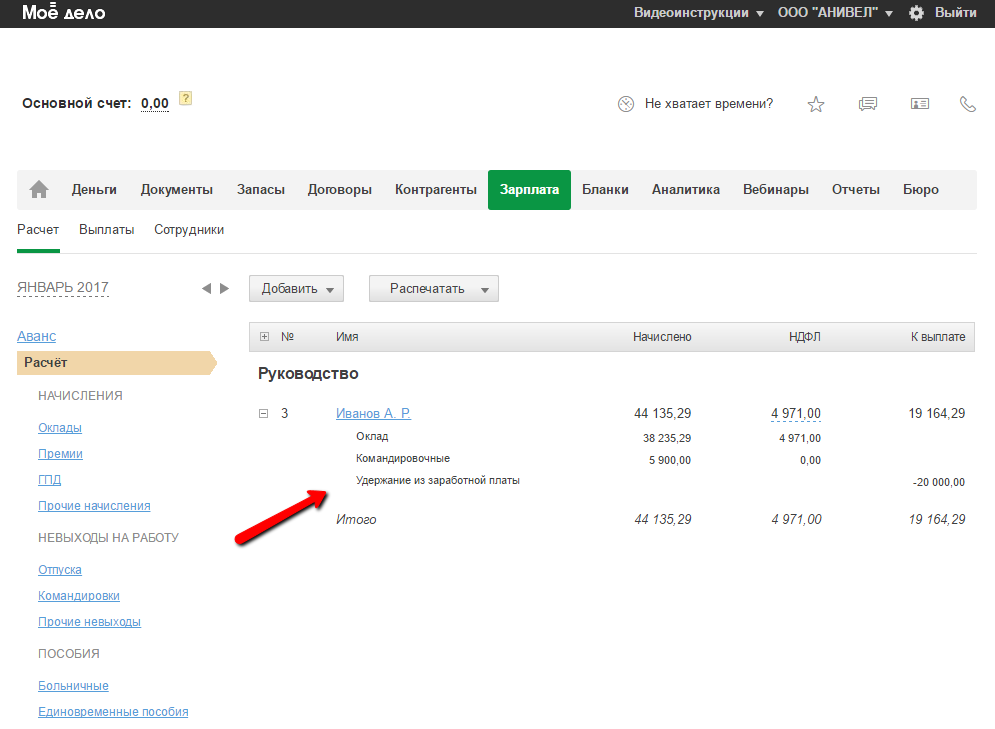The height and width of the screenshot is (729, 995).
Task: Open the Распечатать dropdown
Action: point(433,289)
